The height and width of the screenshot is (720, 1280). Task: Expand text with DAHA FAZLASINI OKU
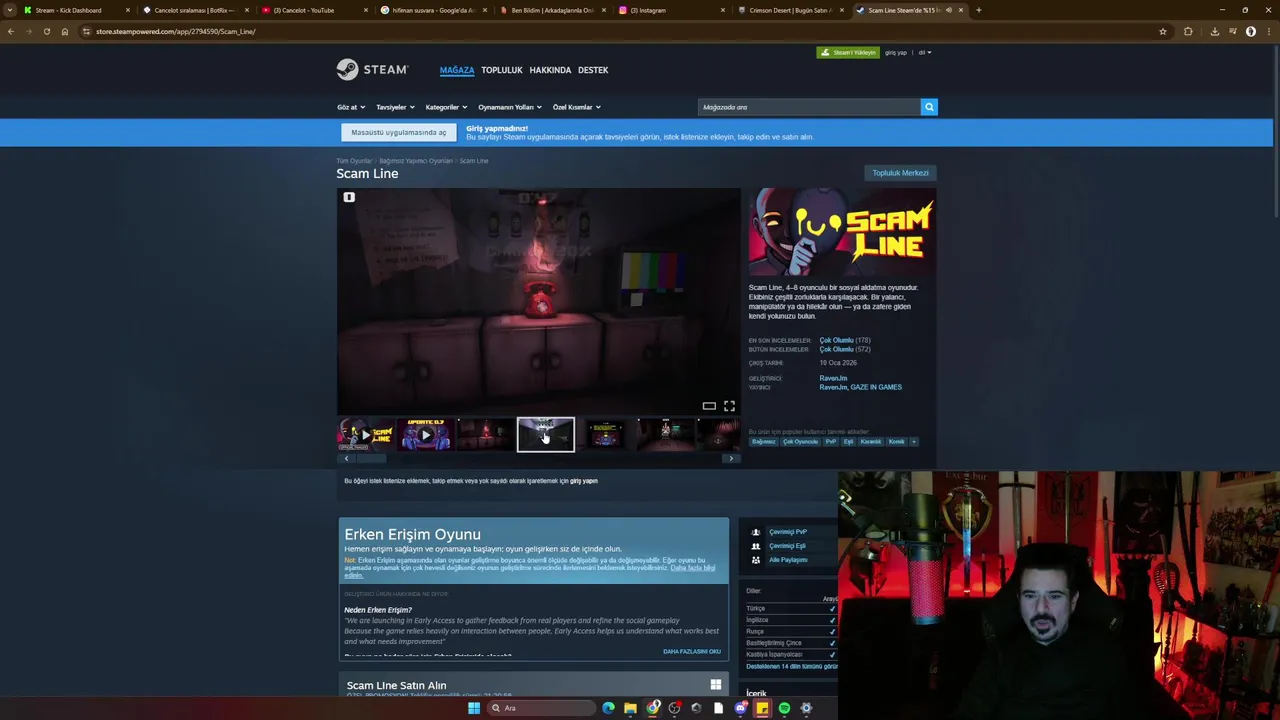point(692,652)
